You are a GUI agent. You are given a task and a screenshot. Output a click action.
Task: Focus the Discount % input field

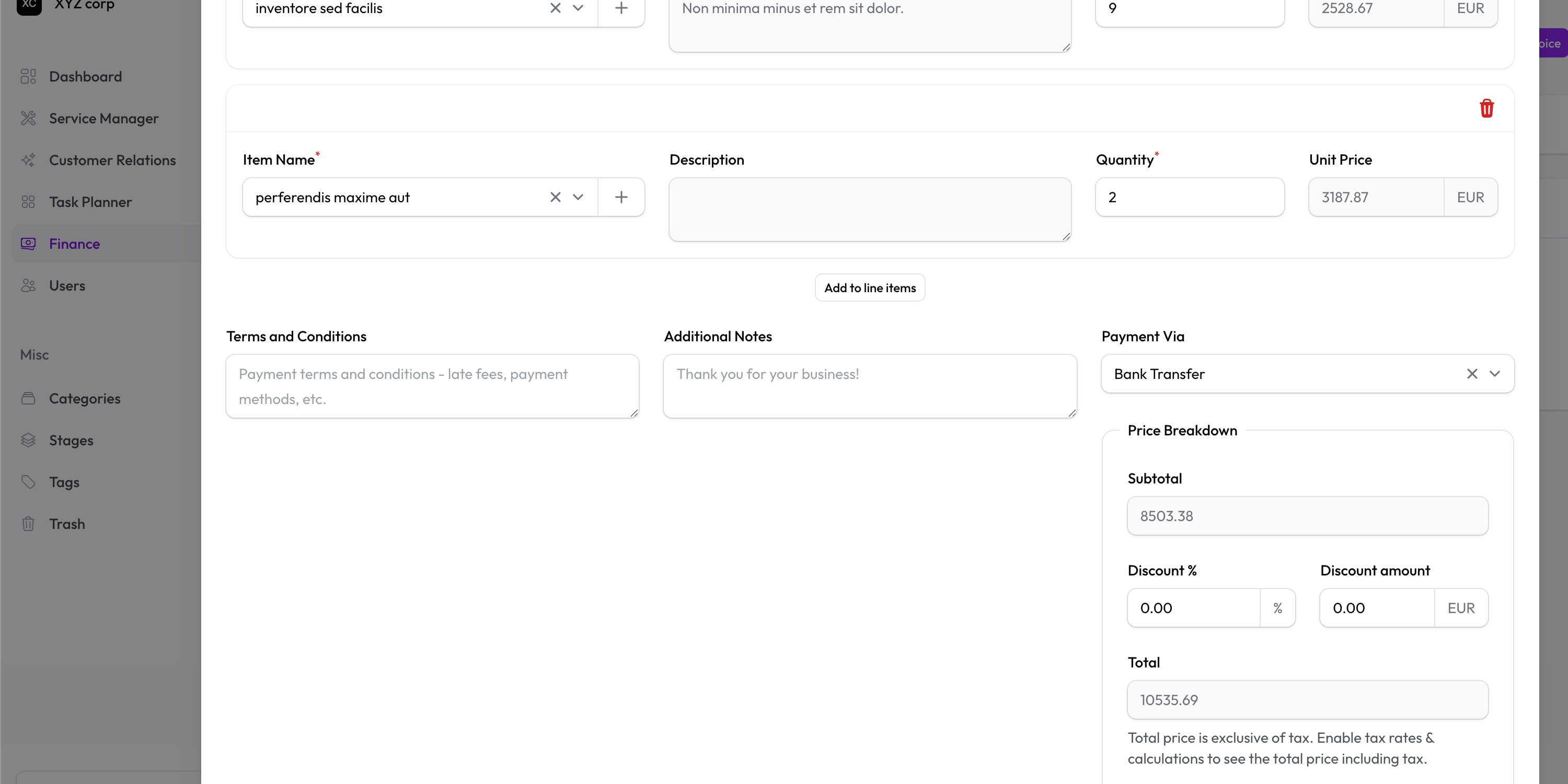coord(1193,608)
